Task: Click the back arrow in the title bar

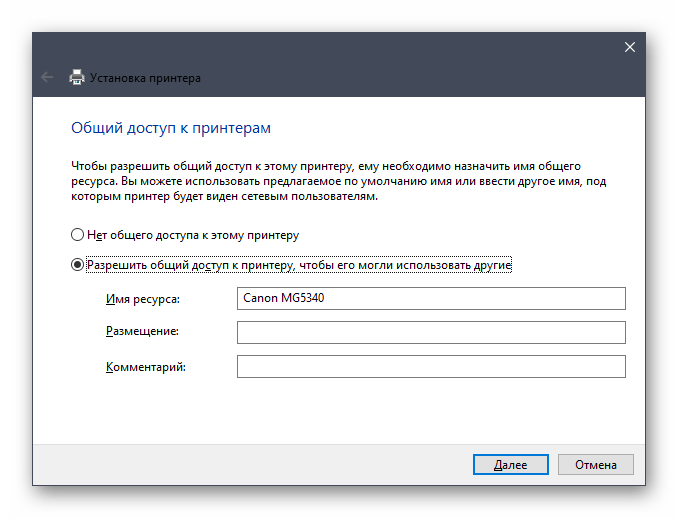Action: tap(47, 77)
